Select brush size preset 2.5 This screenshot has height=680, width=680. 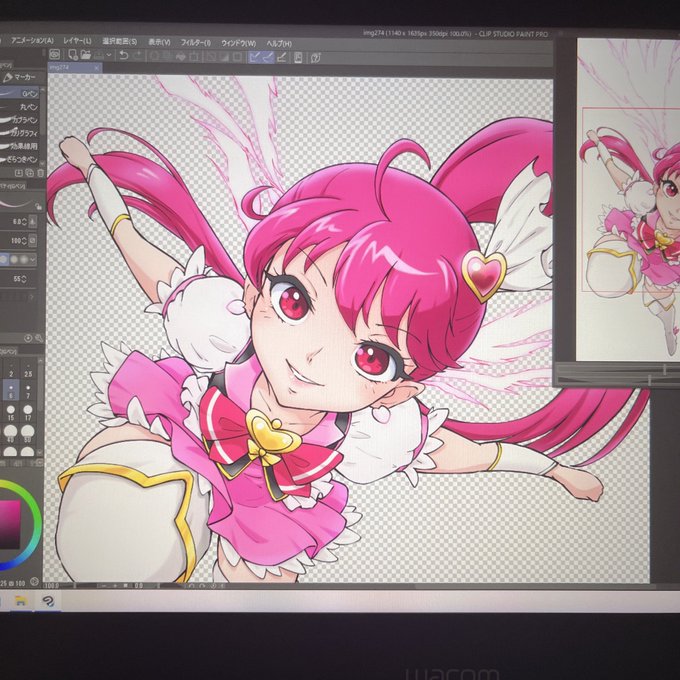(x=28, y=370)
